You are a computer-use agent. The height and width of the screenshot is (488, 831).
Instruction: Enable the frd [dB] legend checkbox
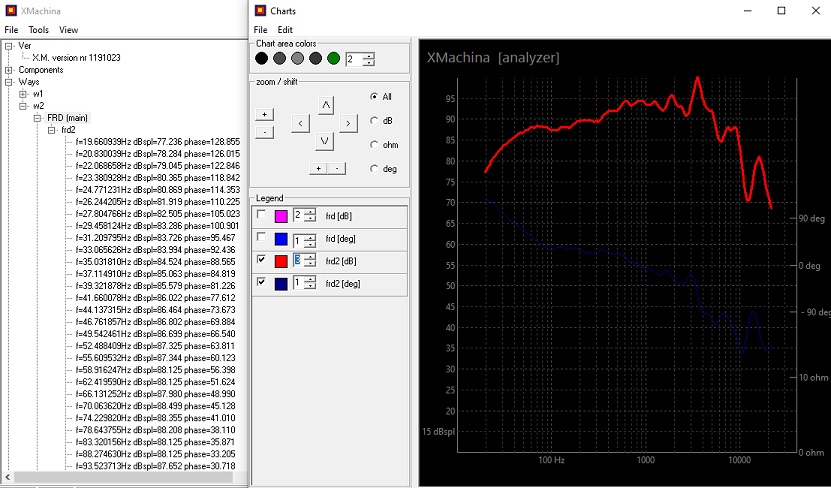click(261, 214)
